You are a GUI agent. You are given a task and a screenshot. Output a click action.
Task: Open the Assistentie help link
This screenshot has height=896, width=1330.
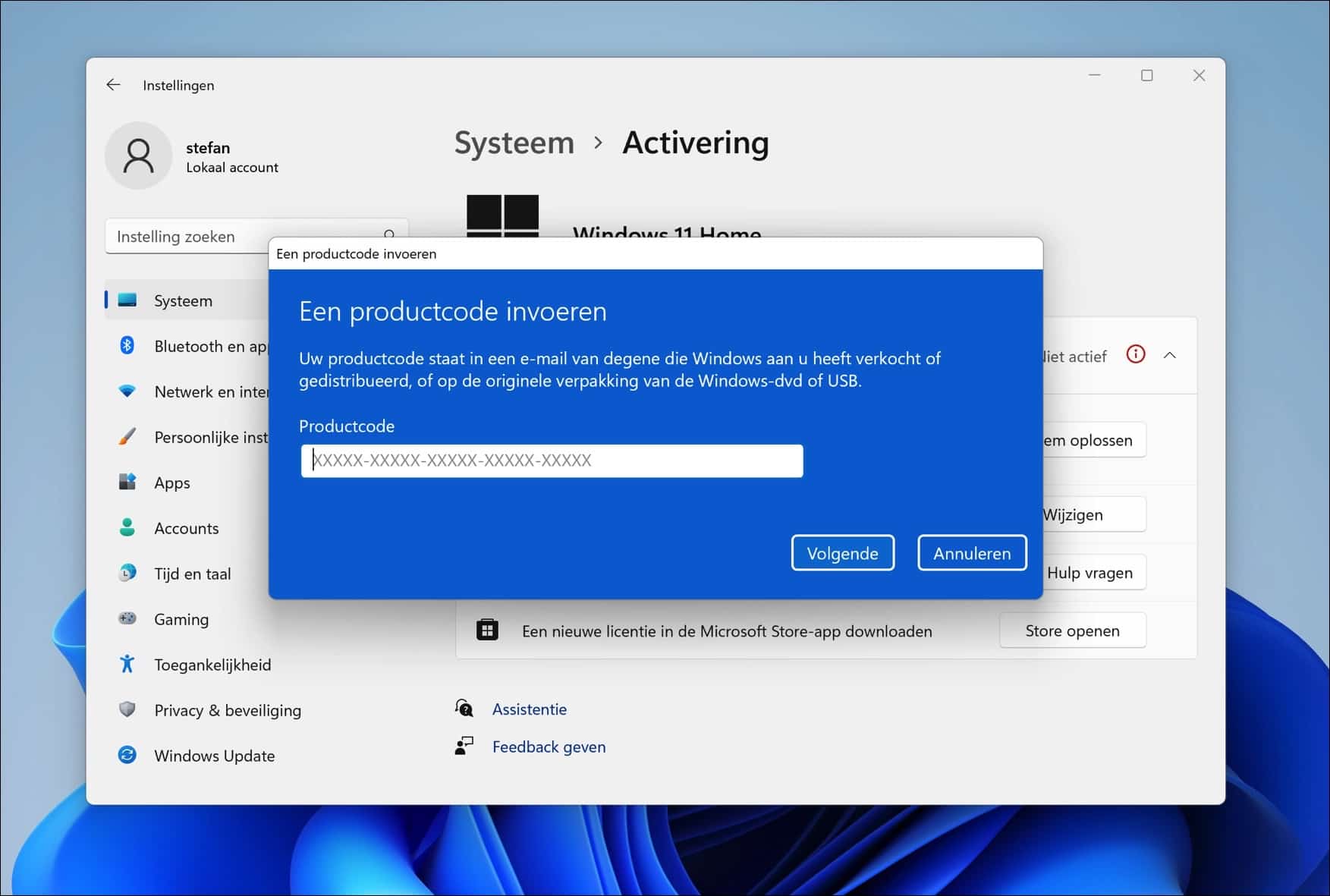click(x=529, y=709)
